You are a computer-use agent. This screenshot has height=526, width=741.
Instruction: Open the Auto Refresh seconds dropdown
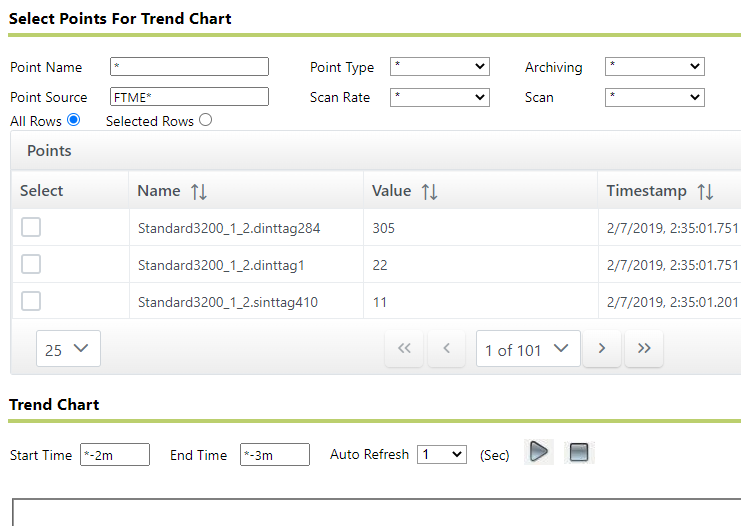442,455
